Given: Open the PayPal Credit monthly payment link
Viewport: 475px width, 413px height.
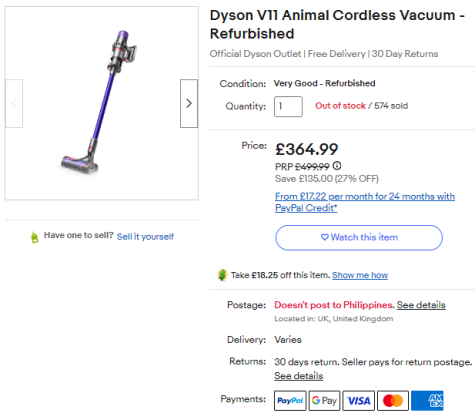Looking at the screenshot, I should (x=365, y=202).
